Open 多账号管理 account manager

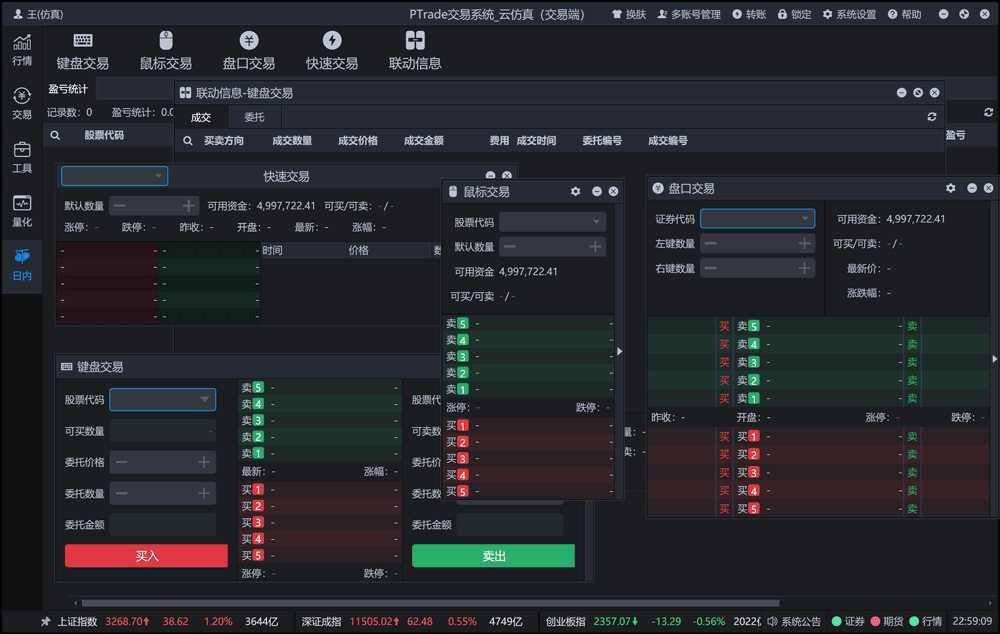tap(689, 14)
